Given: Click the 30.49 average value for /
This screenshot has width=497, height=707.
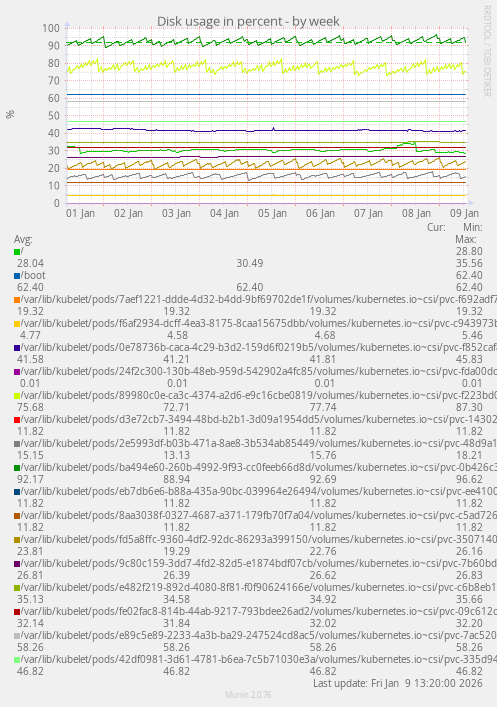Looking at the screenshot, I should [x=250, y=263].
